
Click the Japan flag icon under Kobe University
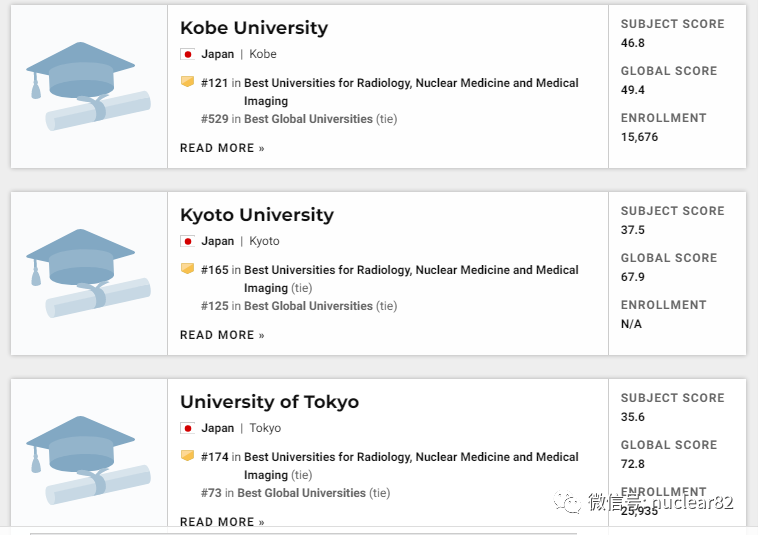[x=187, y=54]
